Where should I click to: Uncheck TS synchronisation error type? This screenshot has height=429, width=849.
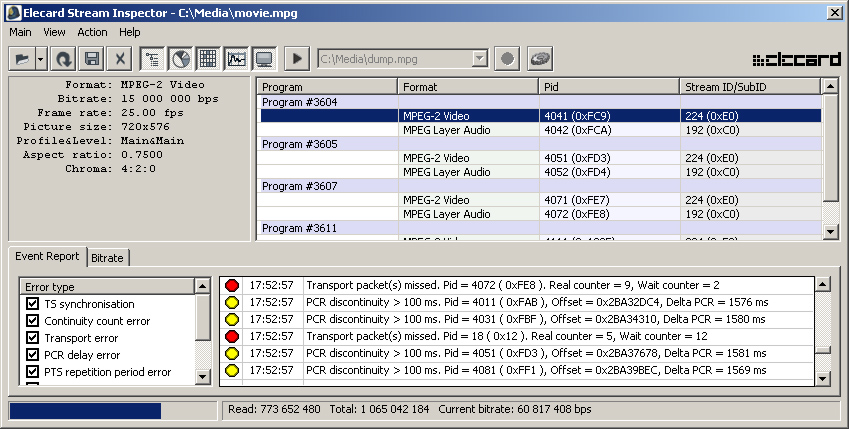coord(33,304)
